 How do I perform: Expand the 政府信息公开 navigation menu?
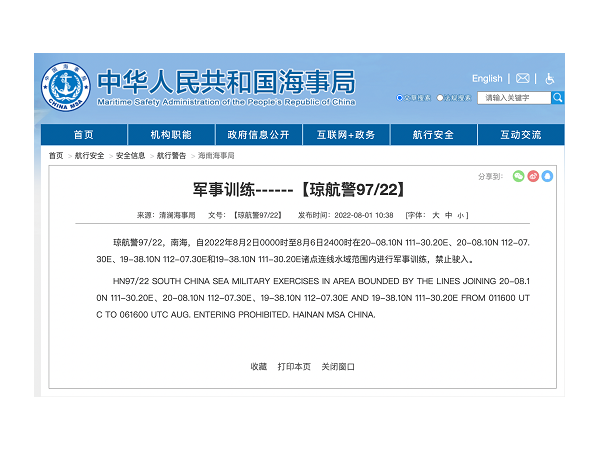point(258,135)
